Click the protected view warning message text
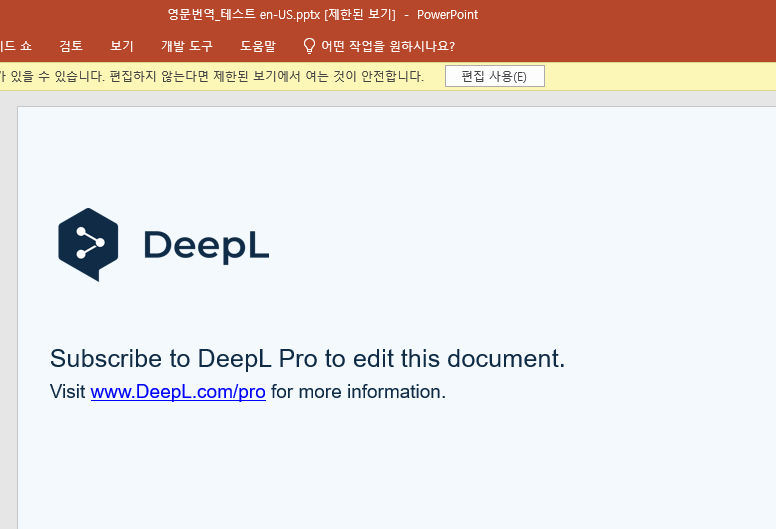 tap(212, 76)
